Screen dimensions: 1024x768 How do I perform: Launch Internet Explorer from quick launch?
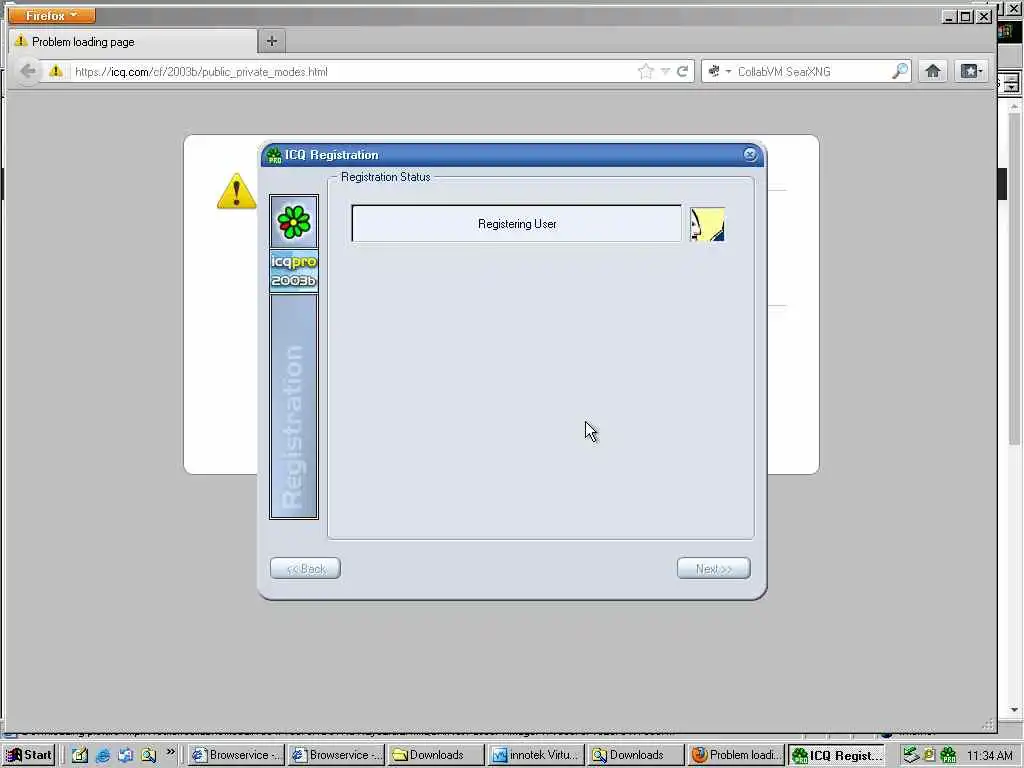(x=103, y=755)
